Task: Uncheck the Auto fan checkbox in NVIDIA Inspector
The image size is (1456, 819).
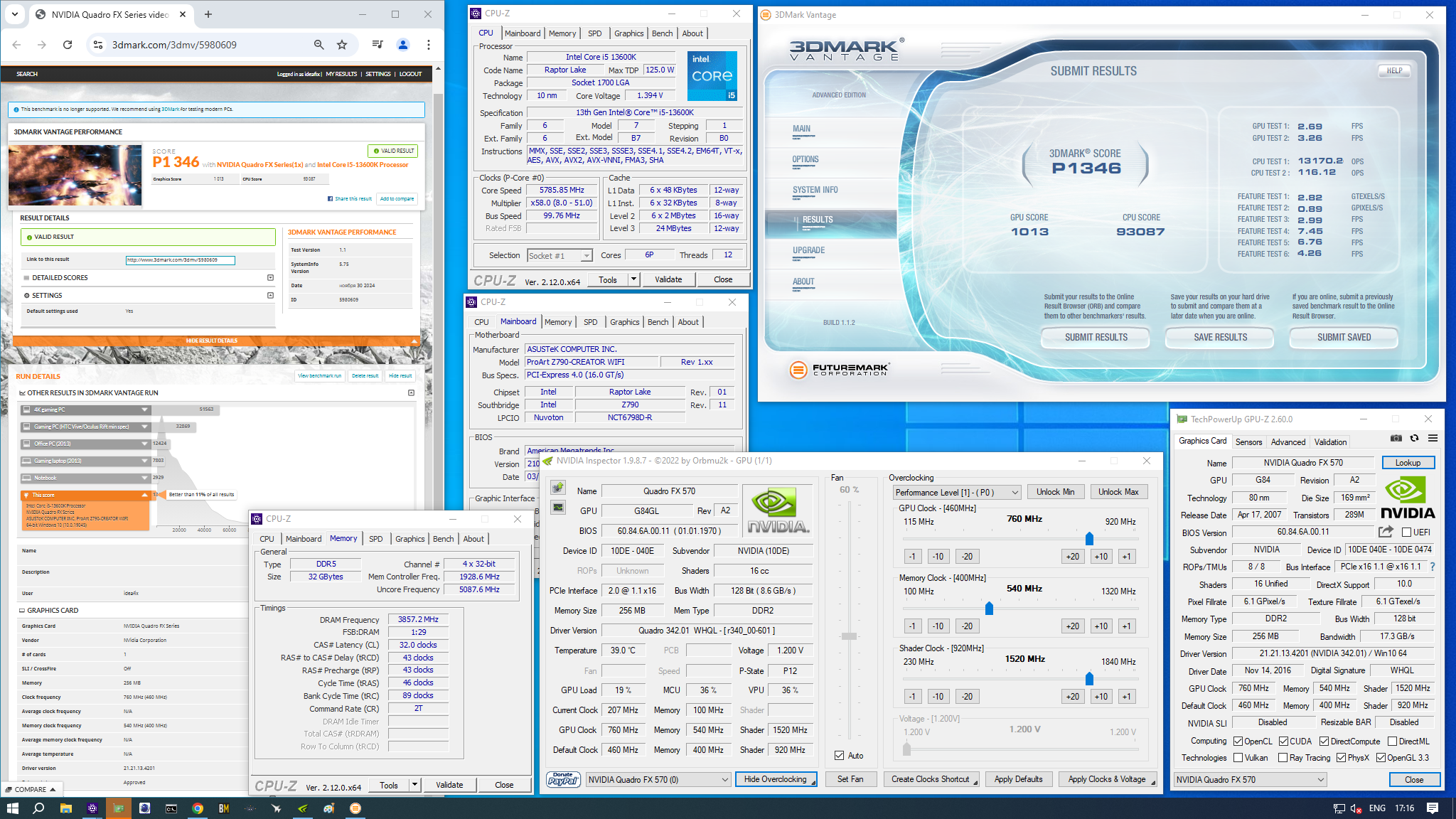Action: 840,756
